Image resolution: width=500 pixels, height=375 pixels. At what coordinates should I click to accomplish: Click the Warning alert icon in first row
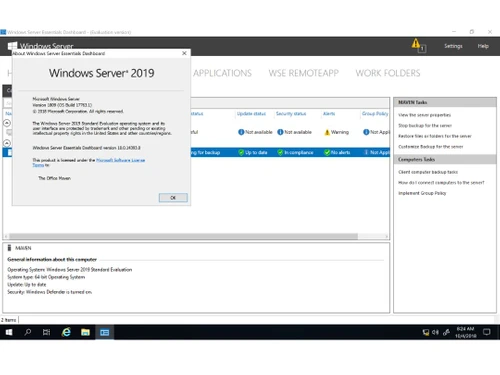coord(327,132)
